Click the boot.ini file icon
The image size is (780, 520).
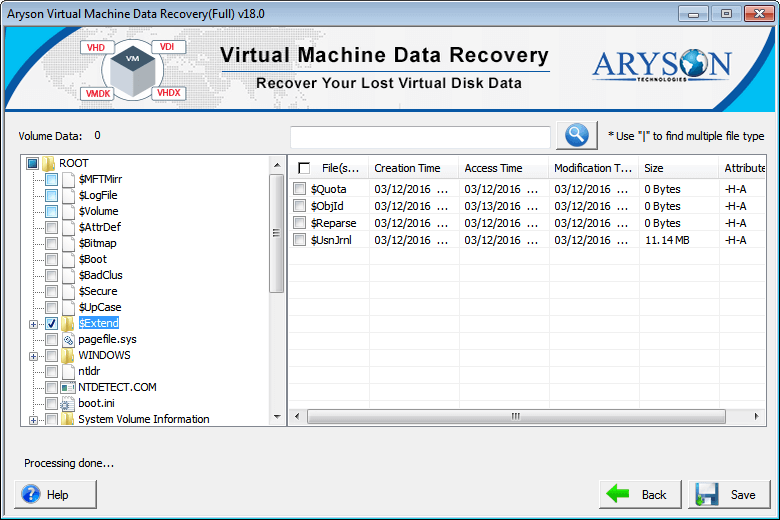68,403
